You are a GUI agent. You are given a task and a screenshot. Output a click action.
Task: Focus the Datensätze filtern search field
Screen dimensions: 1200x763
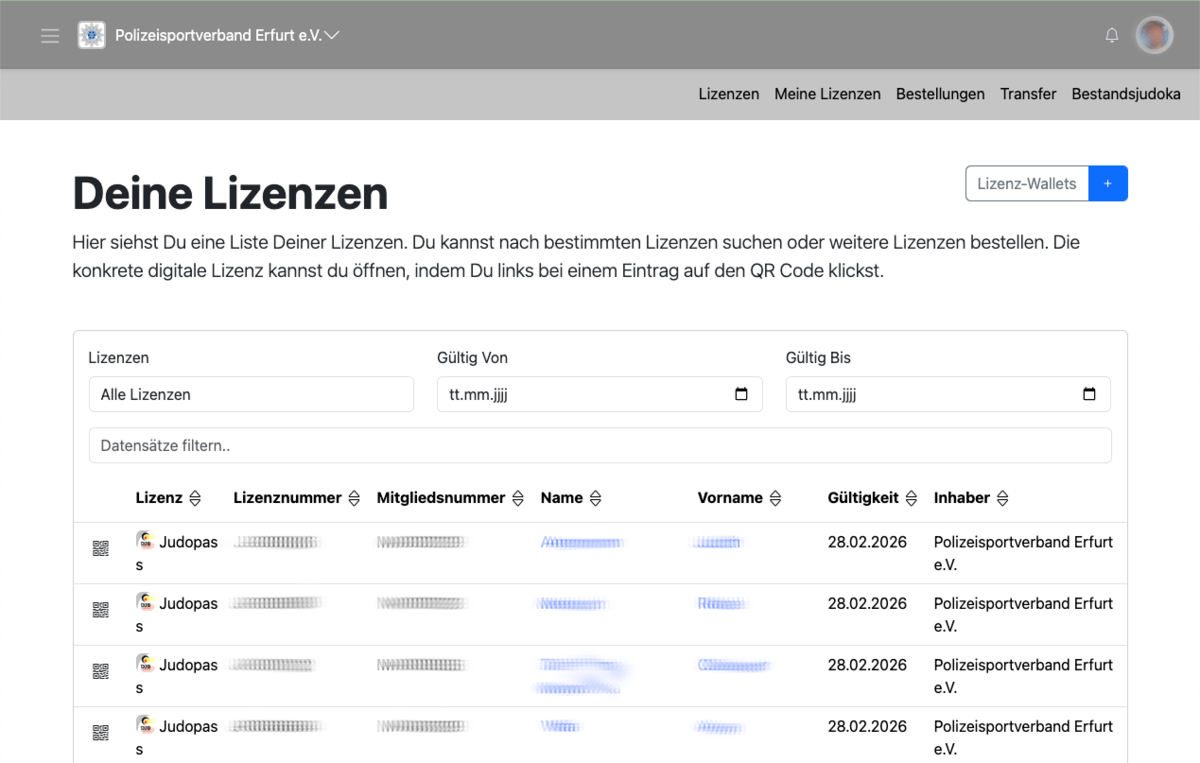pos(600,446)
